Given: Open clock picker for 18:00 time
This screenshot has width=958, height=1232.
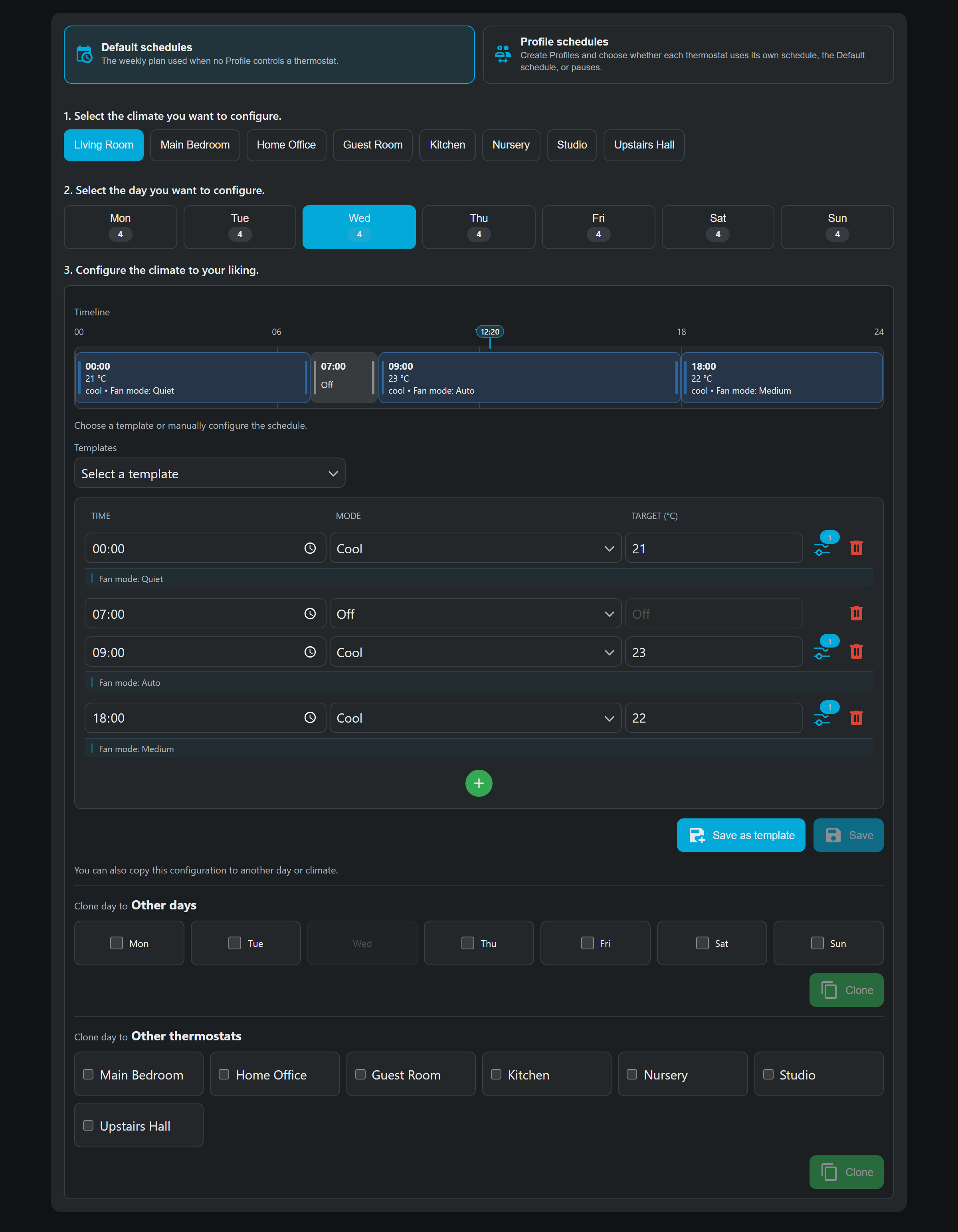Looking at the screenshot, I should 310,717.
